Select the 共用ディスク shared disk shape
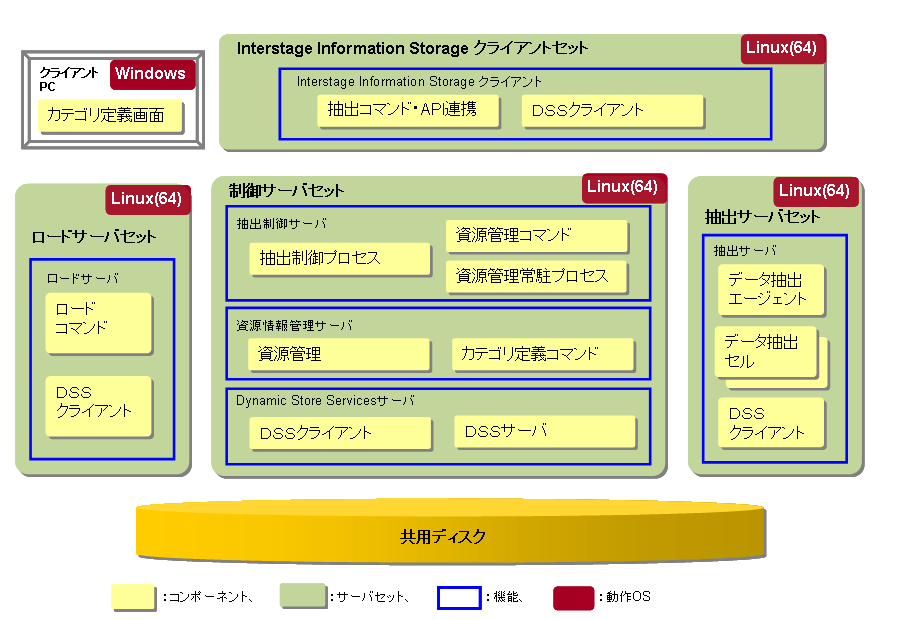Image resolution: width=907 pixels, height=620 pixels. 451,532
